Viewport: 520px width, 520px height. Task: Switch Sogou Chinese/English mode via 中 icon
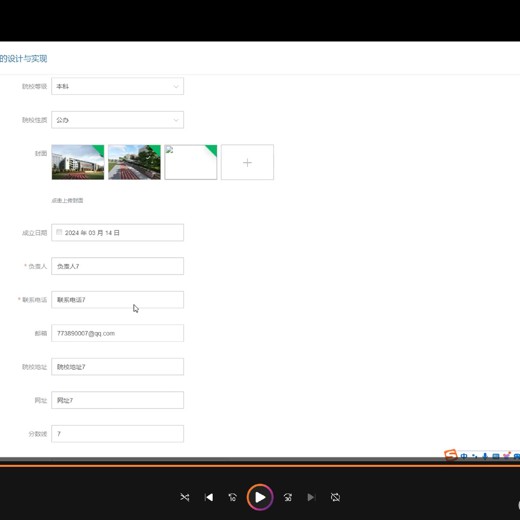tap(464, 456)
